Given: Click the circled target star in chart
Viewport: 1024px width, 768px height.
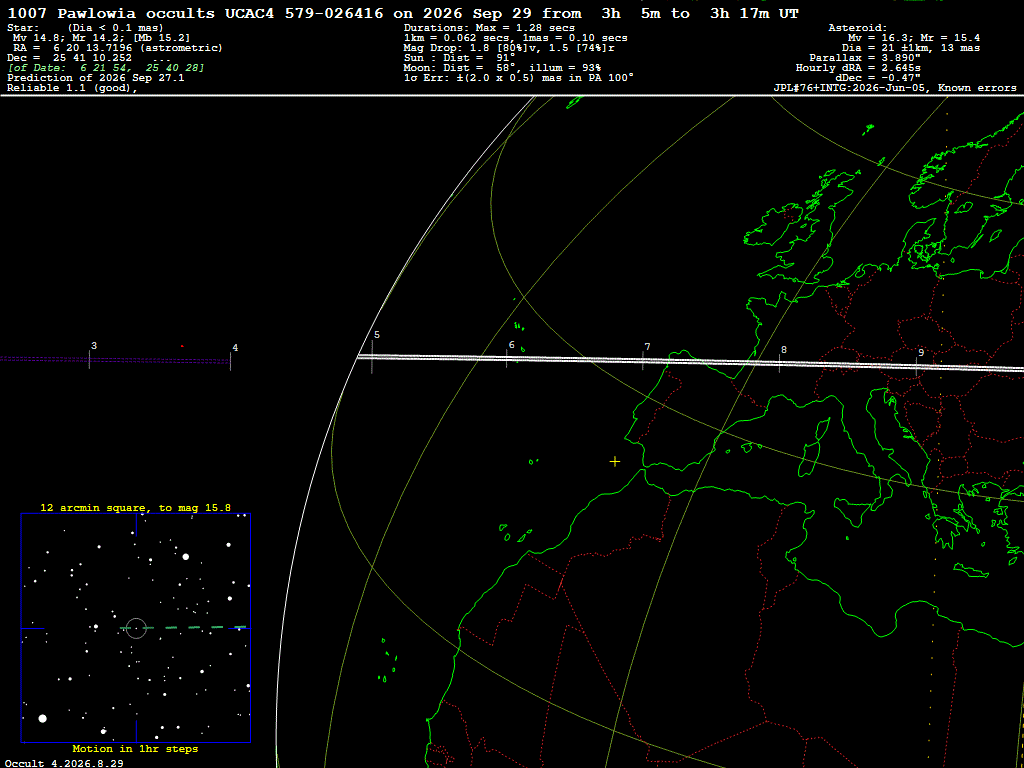Looking at the screenshot, I should coord(136,628).
